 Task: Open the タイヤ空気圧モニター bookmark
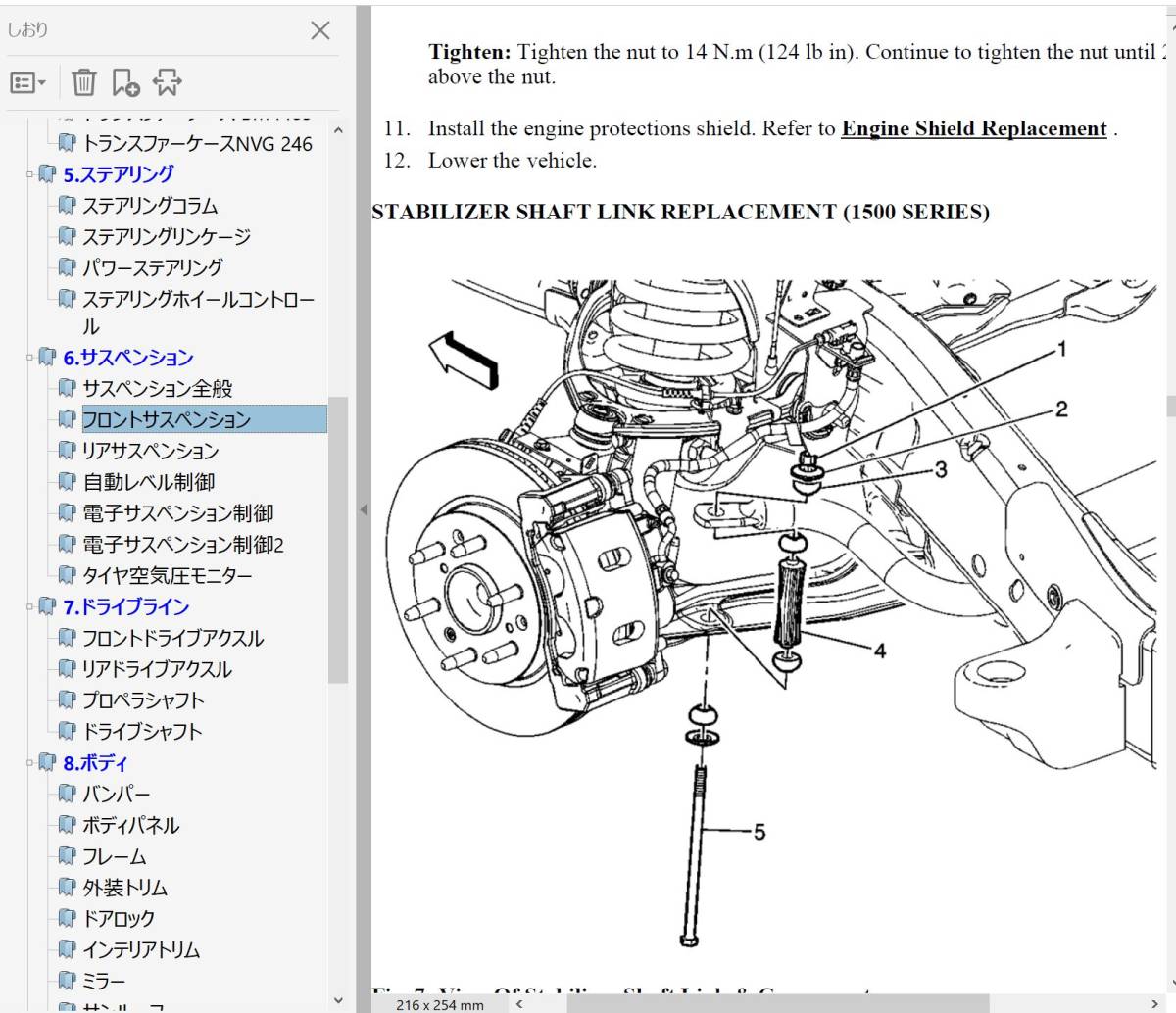pyautogui.click(x=167, y=576)
